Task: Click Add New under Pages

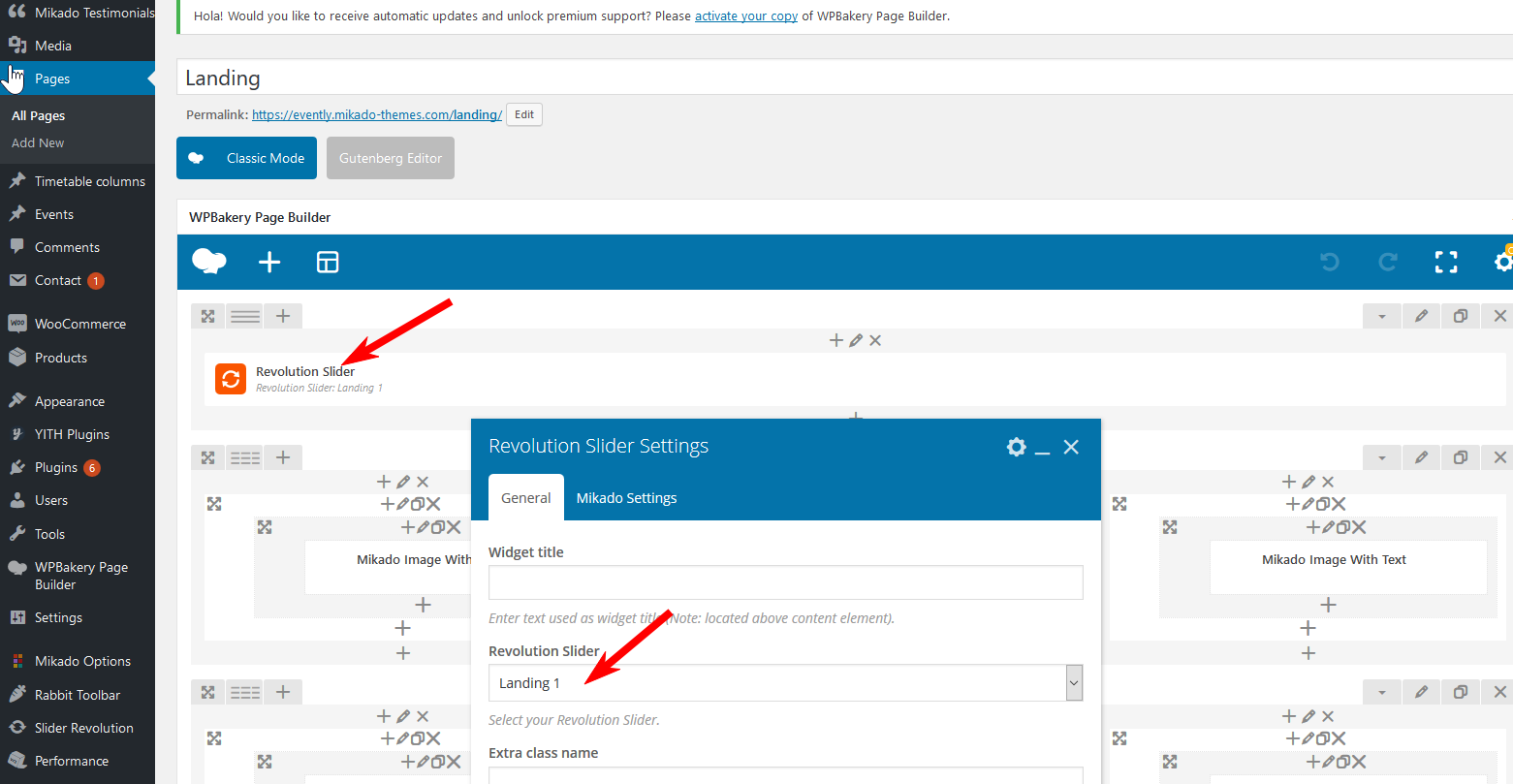Action: (38, 142)
